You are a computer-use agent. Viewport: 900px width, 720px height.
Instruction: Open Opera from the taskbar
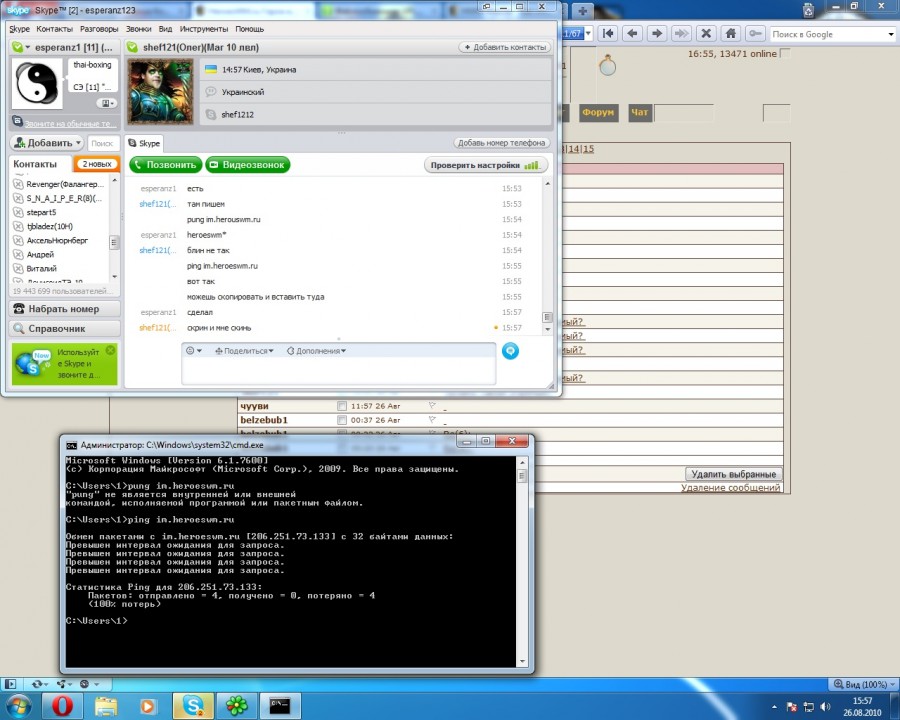(x=62, y=706)
